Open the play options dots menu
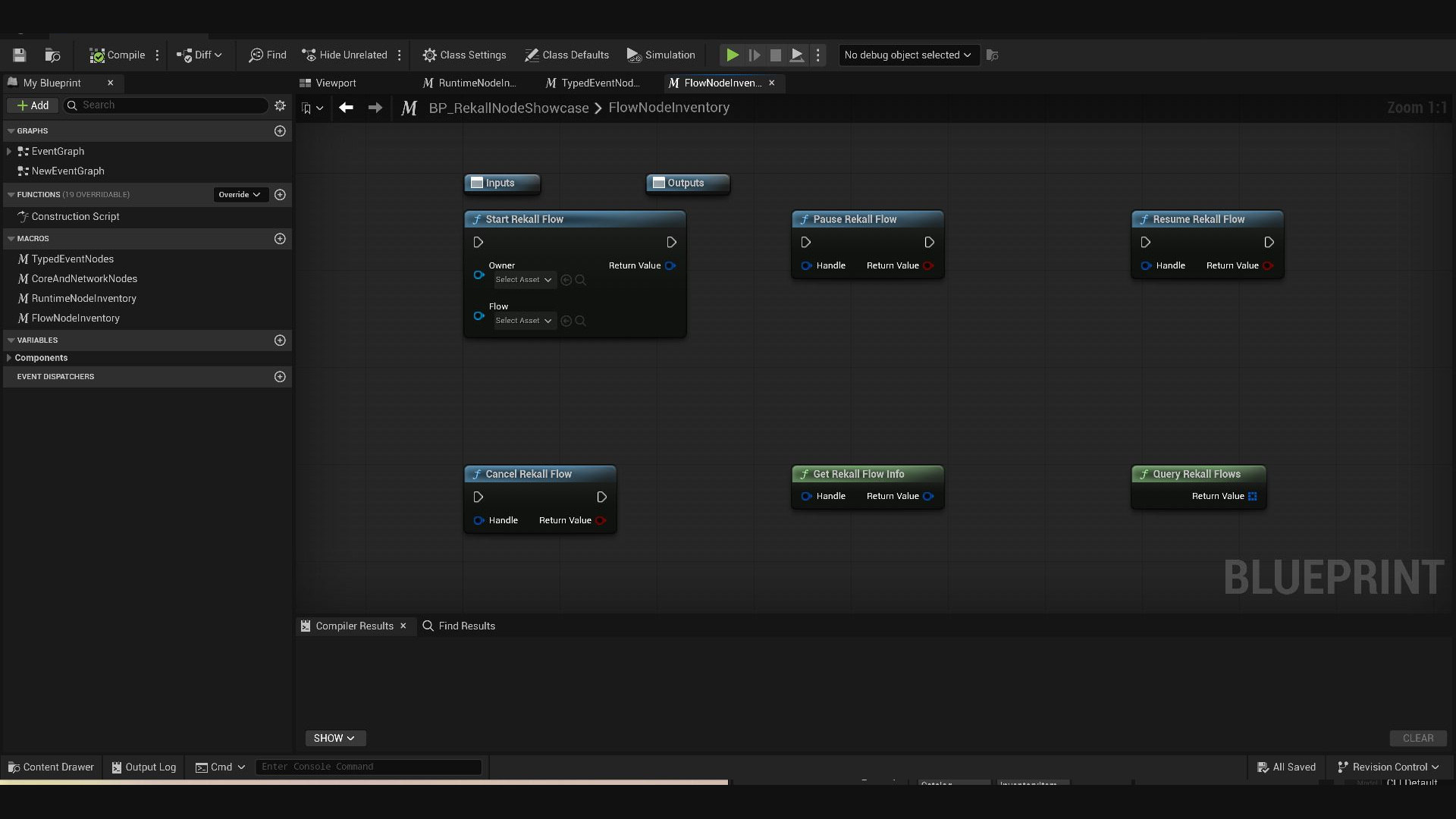This screenshot has height=819, width=1456. click(817, 55)
